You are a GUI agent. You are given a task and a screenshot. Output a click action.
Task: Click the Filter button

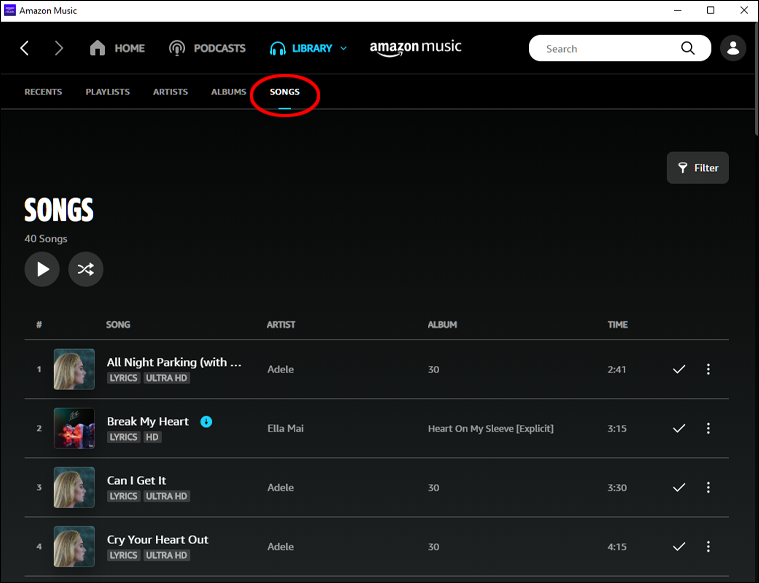[x=698, y=168]
